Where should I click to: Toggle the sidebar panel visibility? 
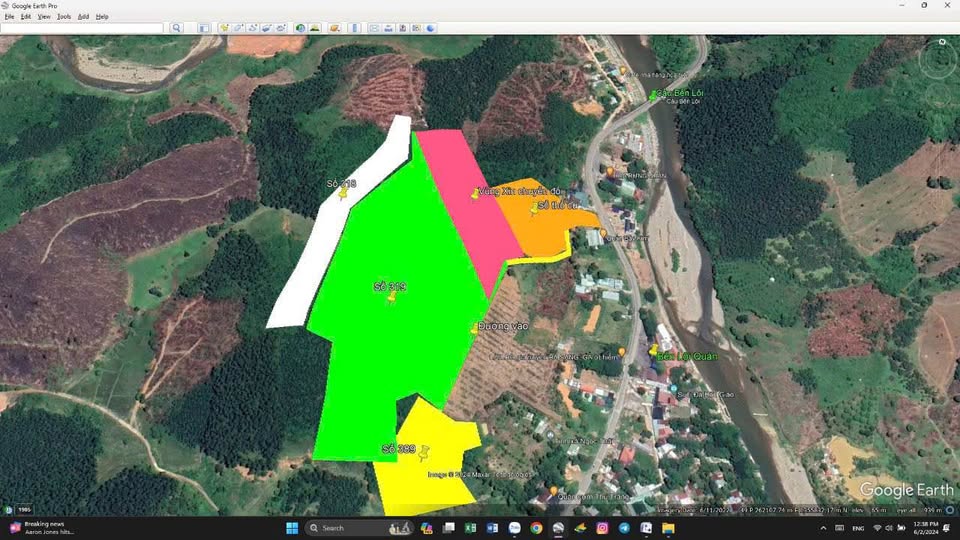204,28
